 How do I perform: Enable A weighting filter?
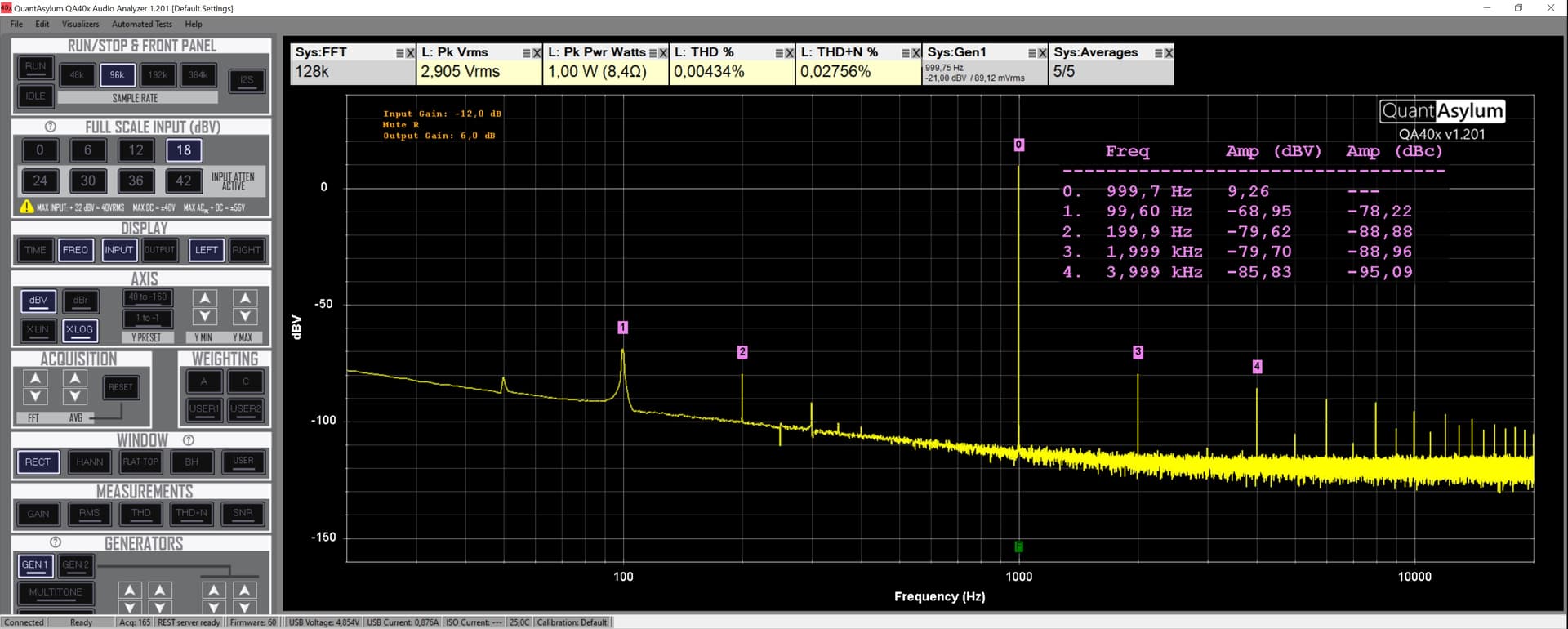pyautogui.click(x=204, y=381)
